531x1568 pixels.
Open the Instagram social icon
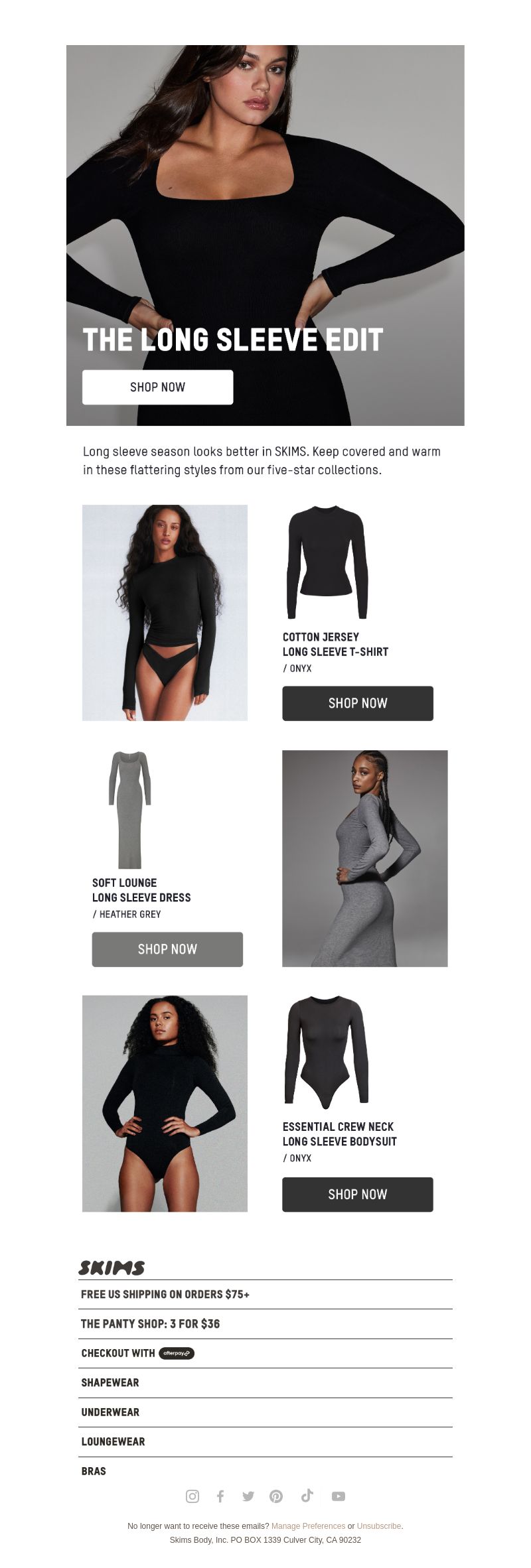pos(192,1496)
